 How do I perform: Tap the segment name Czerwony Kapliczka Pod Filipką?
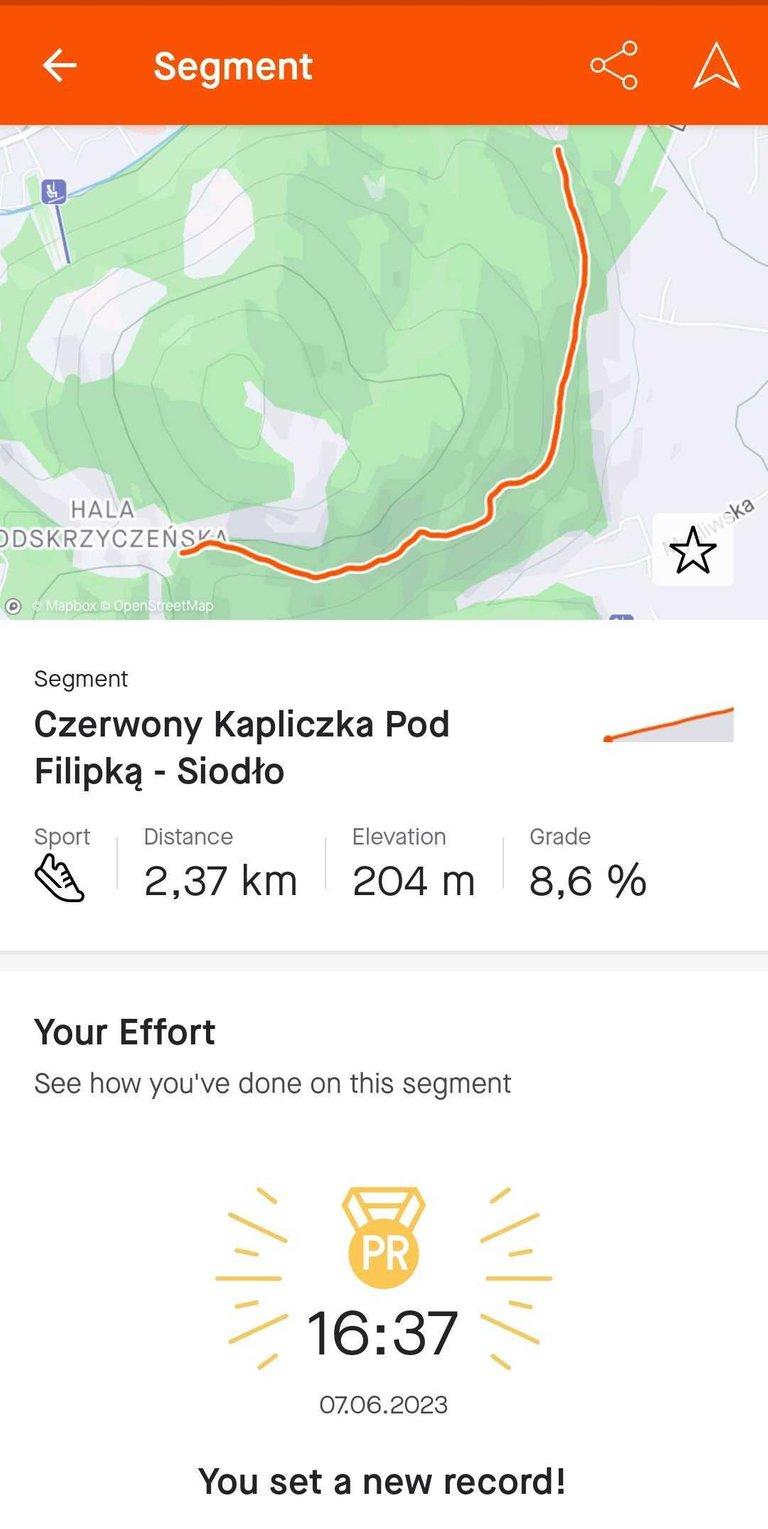(242, 747)
